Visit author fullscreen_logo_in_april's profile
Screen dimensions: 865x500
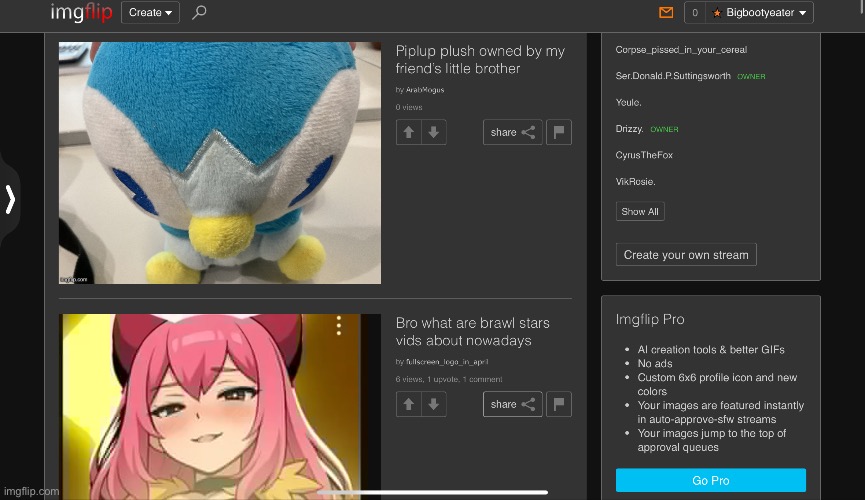click(x=447, y=361)
